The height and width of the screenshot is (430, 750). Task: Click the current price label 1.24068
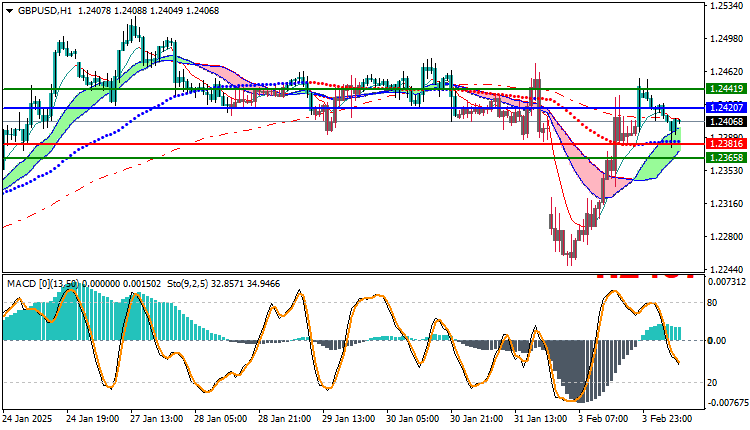coord(727,121)
